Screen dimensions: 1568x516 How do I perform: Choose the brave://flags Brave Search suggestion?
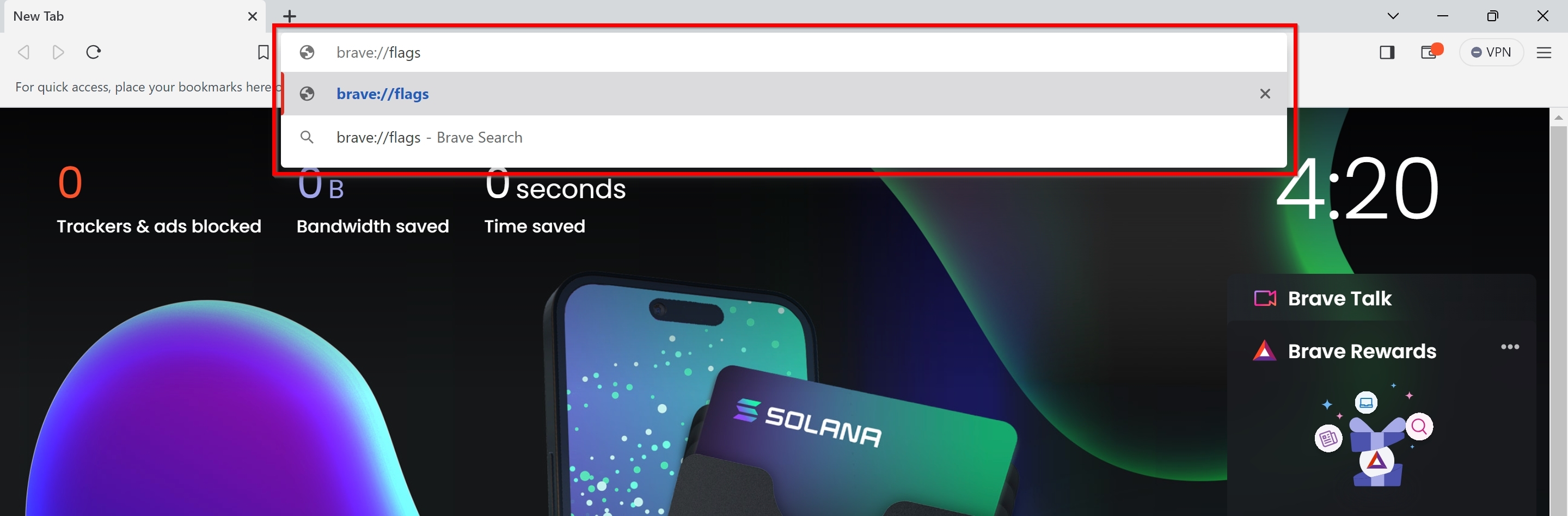point(784,138)
